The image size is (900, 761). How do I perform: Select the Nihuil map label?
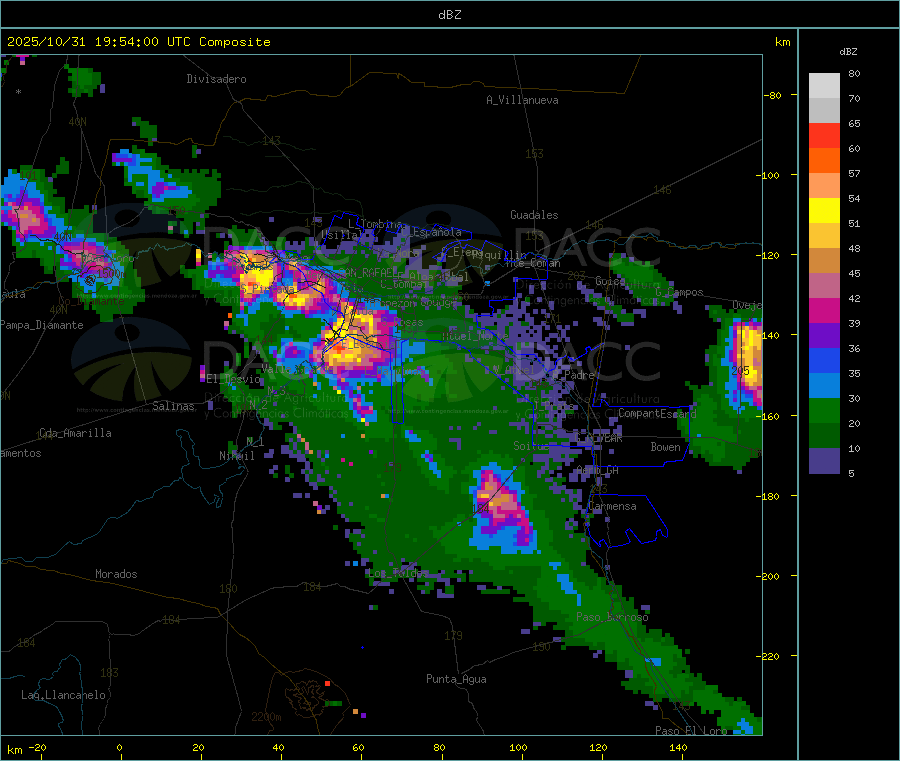pos(236,456)
